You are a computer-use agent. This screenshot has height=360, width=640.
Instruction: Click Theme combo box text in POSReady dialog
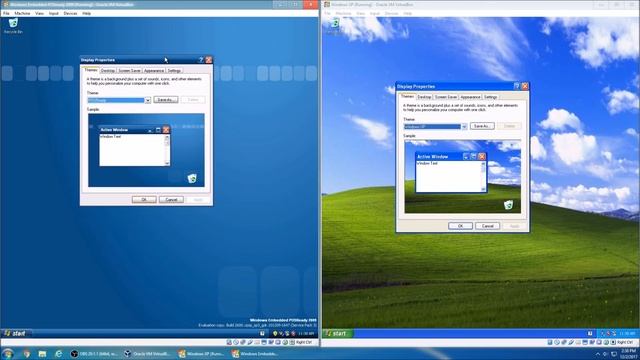pos(116,100)
